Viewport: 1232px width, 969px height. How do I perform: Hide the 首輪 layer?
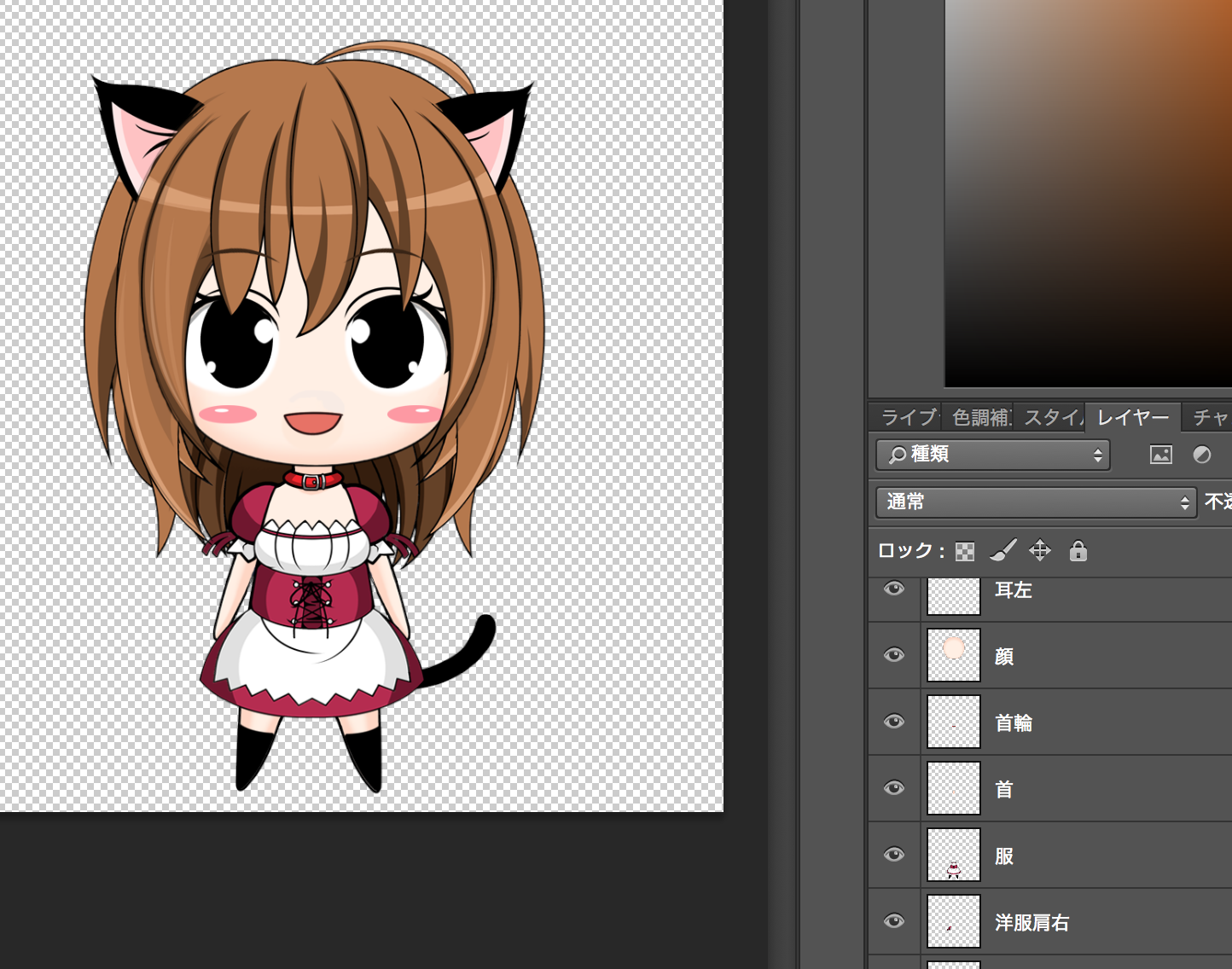click(894, 722)
